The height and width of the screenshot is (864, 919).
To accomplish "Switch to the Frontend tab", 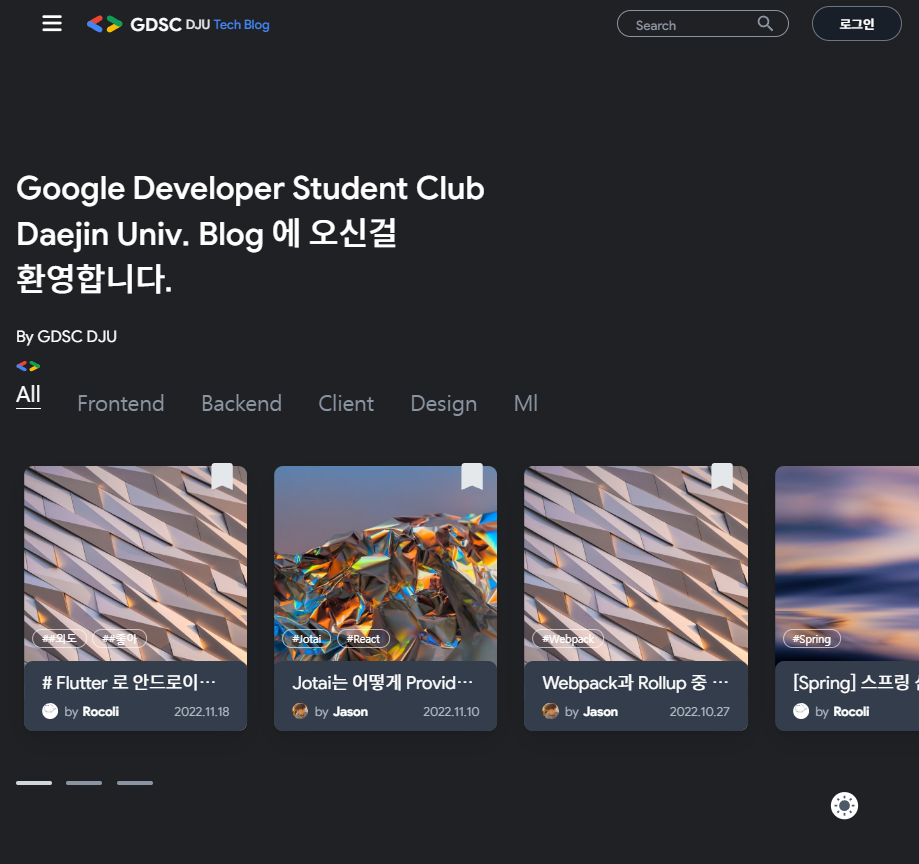I will (x=121, y=404).
